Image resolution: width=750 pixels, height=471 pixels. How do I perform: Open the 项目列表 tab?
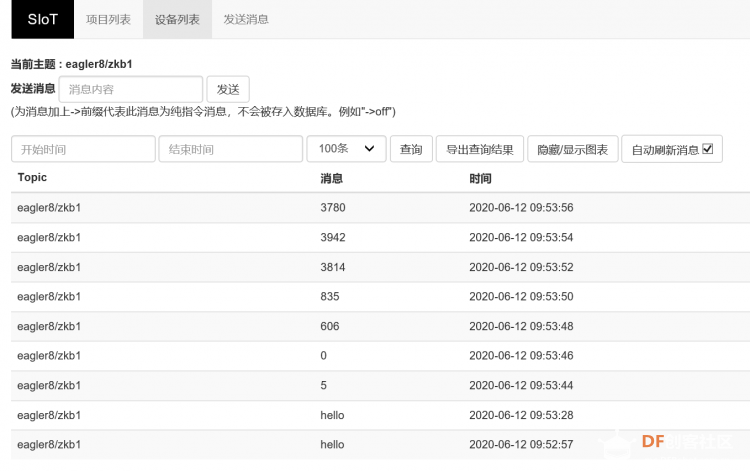(x=109, y=19)
